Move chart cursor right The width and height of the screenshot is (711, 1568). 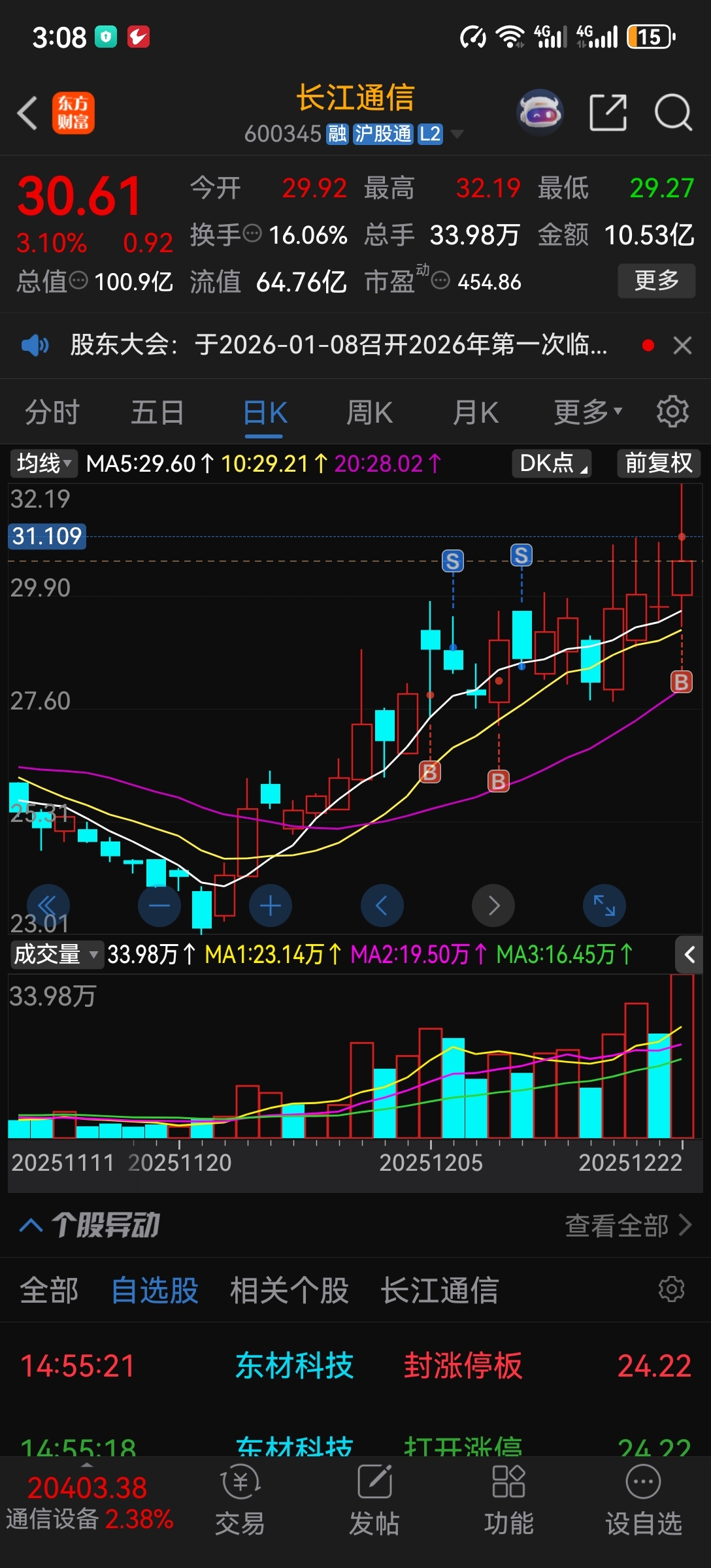(493, 906)
